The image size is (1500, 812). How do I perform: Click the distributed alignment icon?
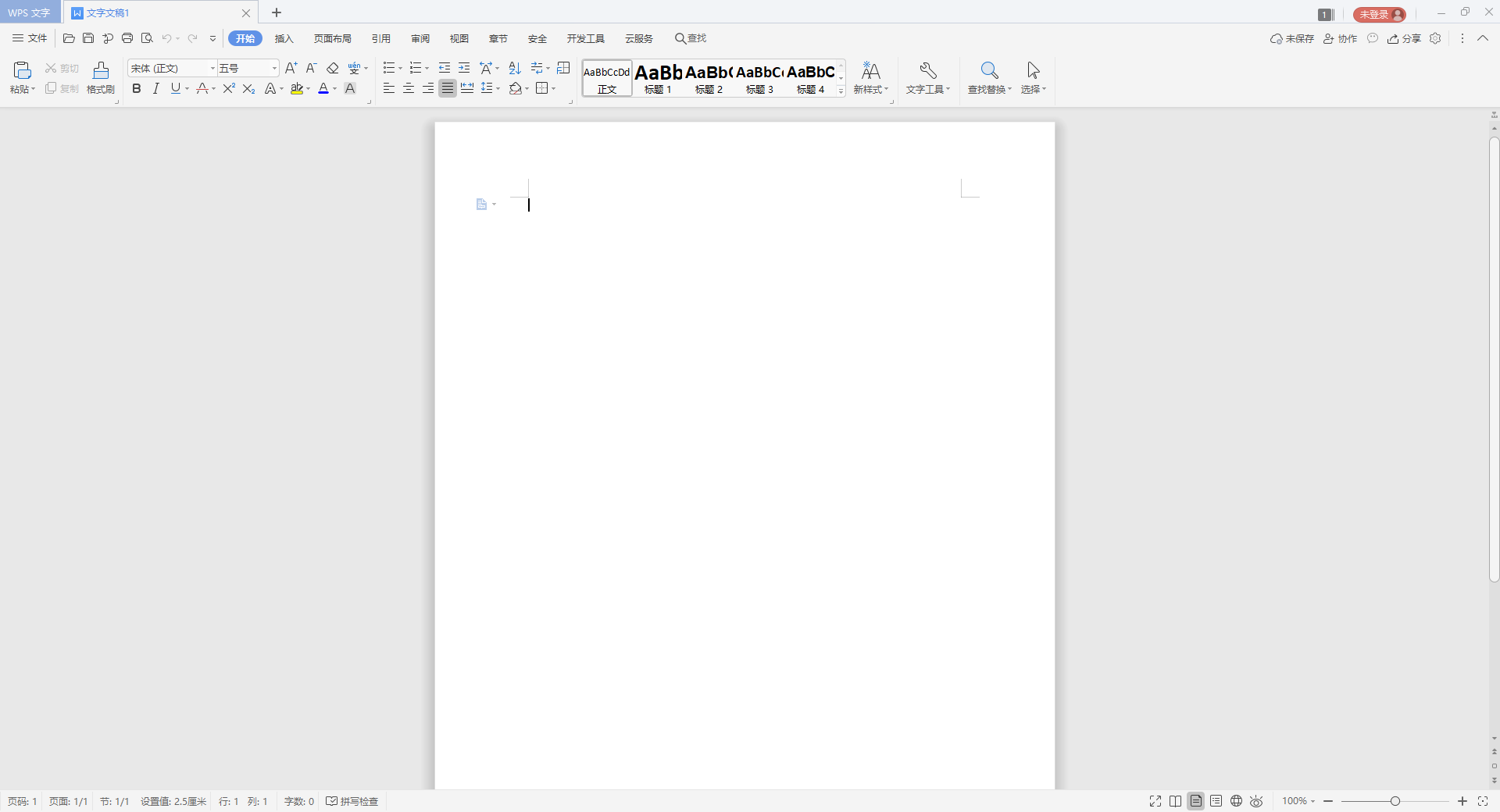tap(467, 88)
